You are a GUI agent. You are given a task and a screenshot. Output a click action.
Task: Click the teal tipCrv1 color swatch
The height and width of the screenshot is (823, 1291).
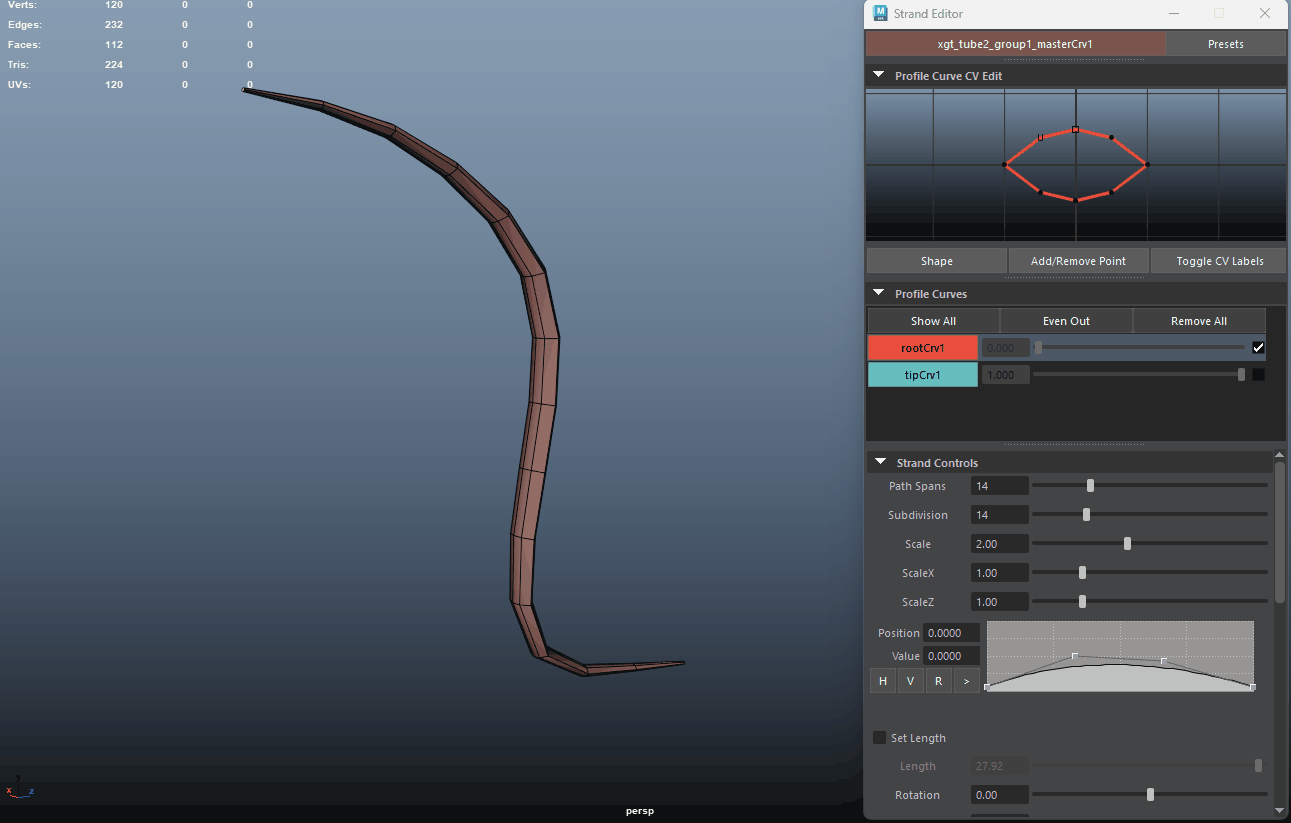922,375
